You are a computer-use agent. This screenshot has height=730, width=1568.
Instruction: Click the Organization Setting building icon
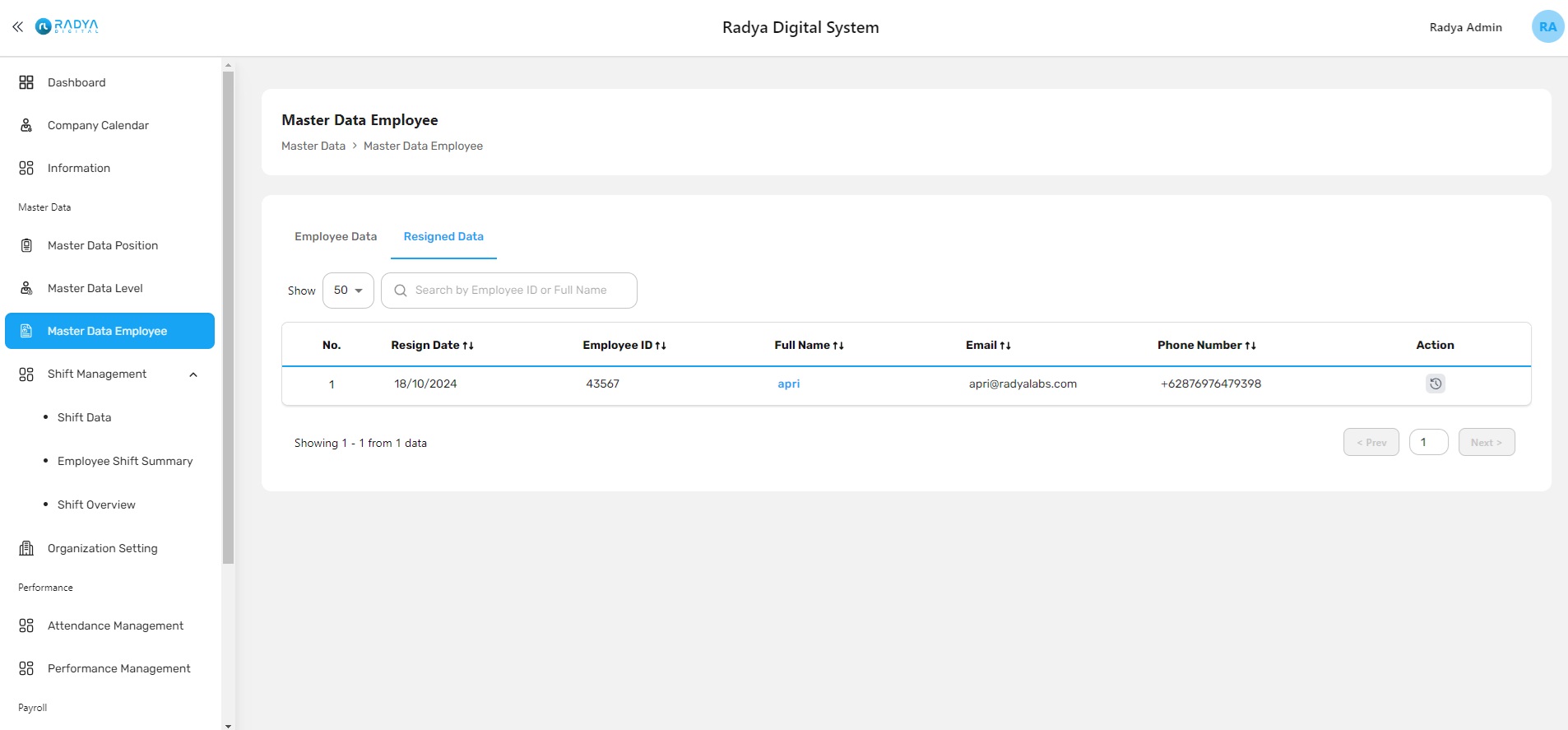click(x=26, y=548)
